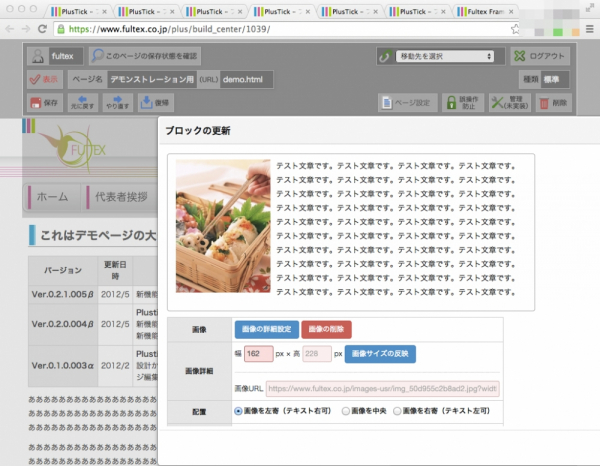Click the 保存 (save) icon button

45,102
